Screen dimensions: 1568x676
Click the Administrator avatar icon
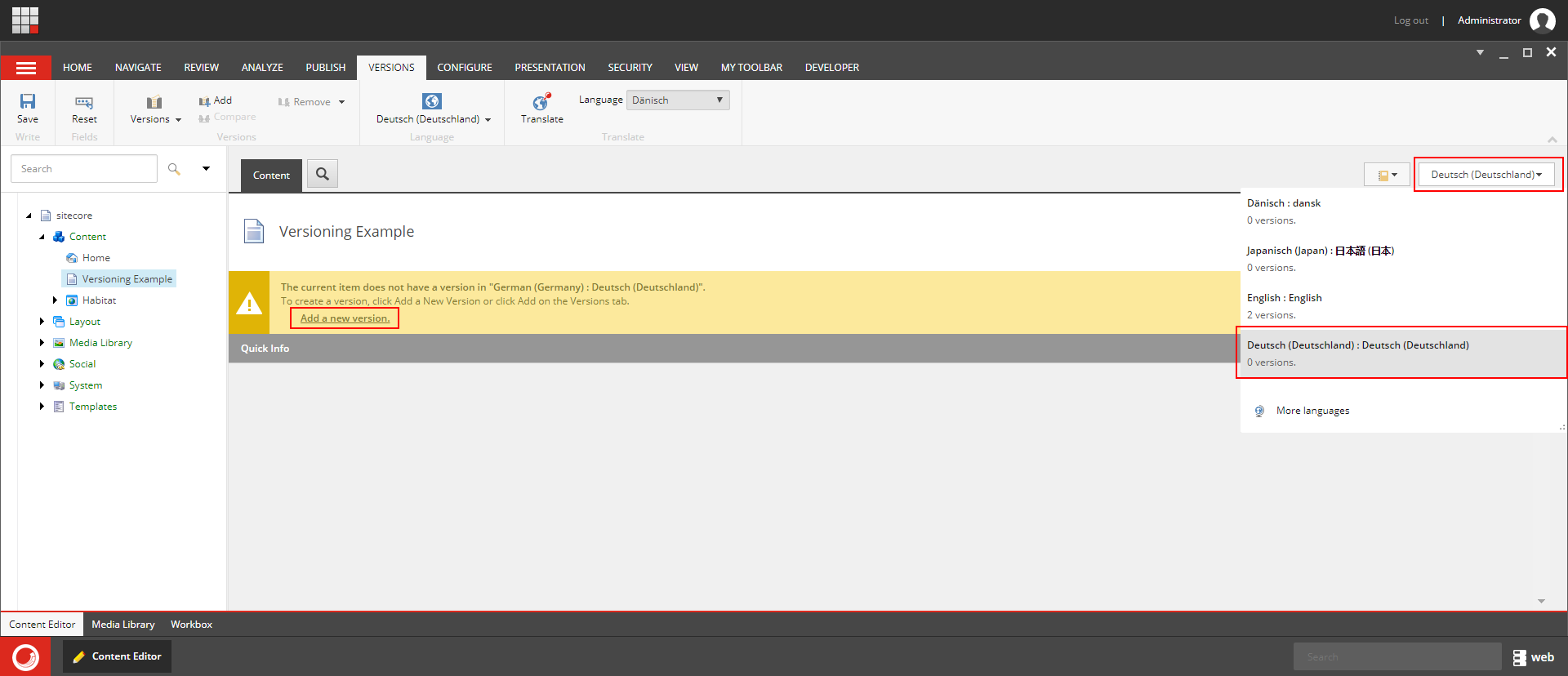pos(1542,20)
